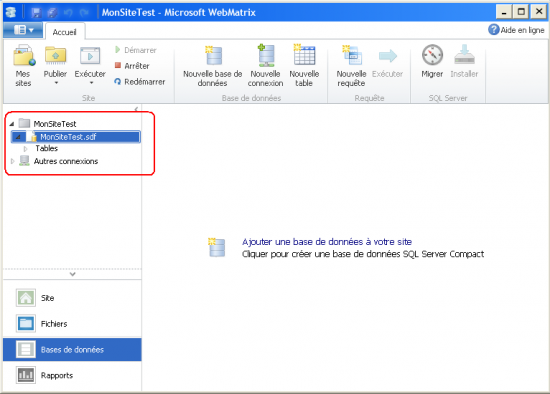Click the undo icon in title bar
Screen dimensions: 550x394
(68, 13)
